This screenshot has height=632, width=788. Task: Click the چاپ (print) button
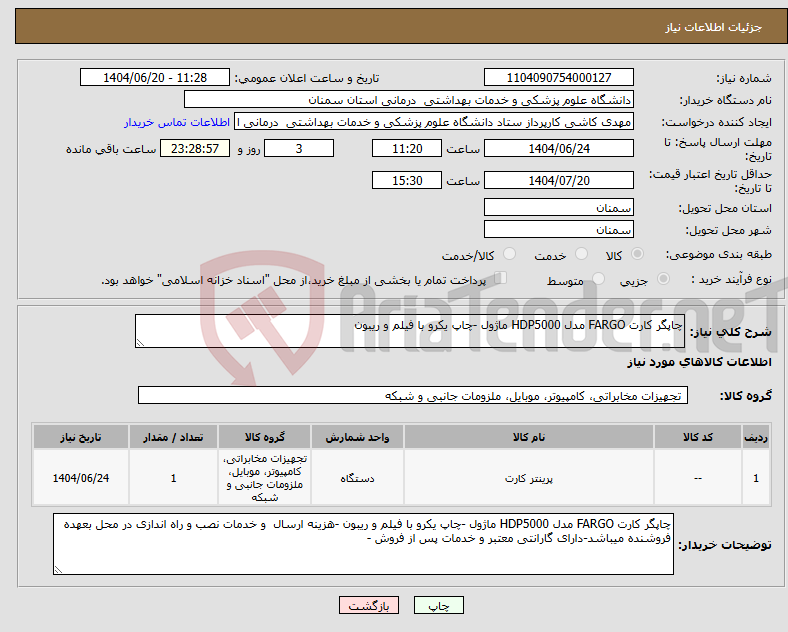coord(438,605)
